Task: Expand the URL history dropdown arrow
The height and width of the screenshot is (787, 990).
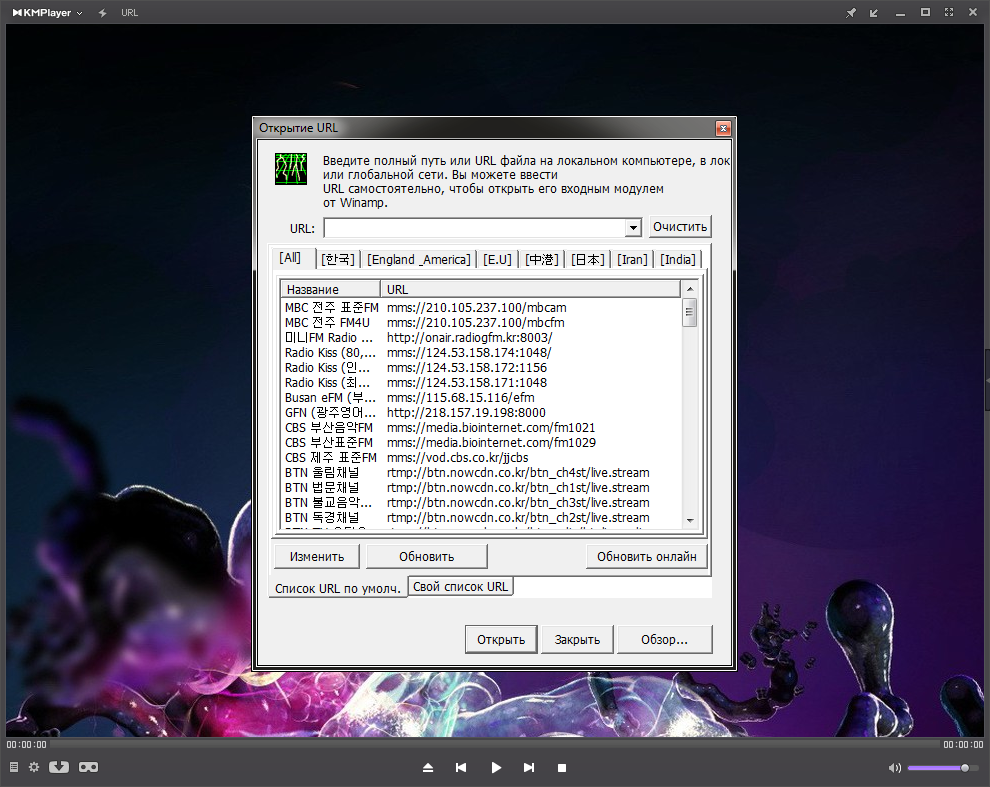Action: (x=633, y=227)
